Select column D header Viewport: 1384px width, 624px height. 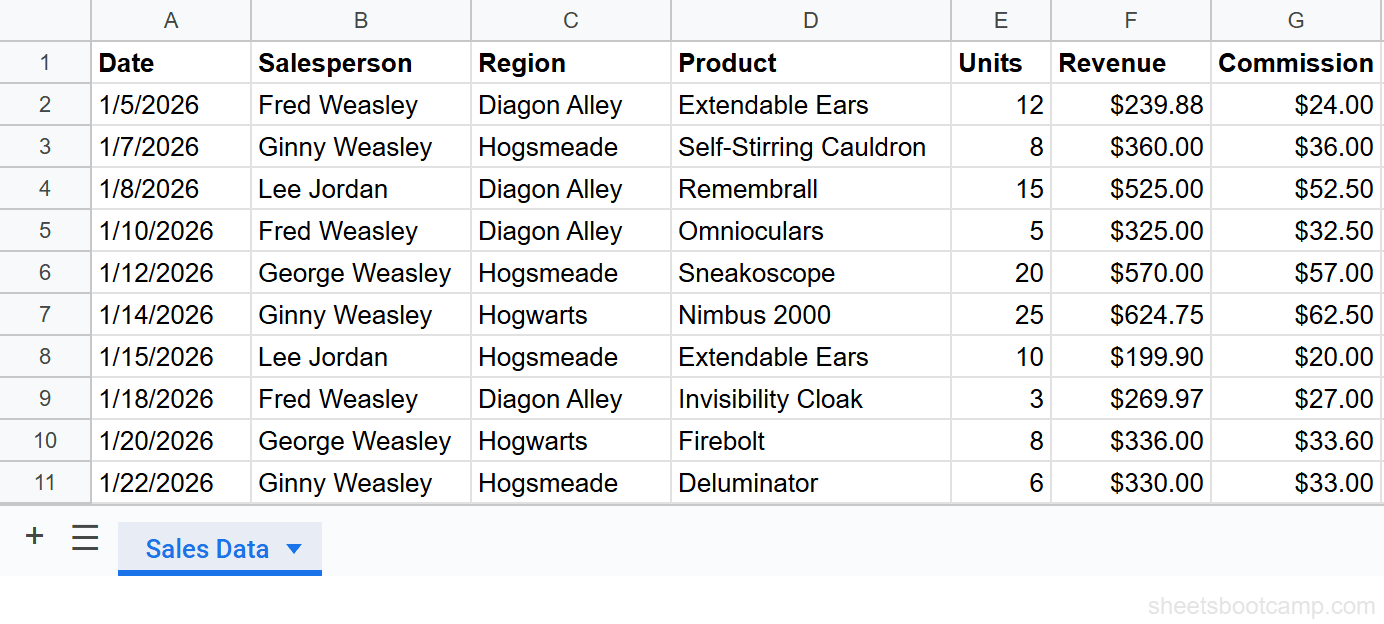click(x=810, y=20)
